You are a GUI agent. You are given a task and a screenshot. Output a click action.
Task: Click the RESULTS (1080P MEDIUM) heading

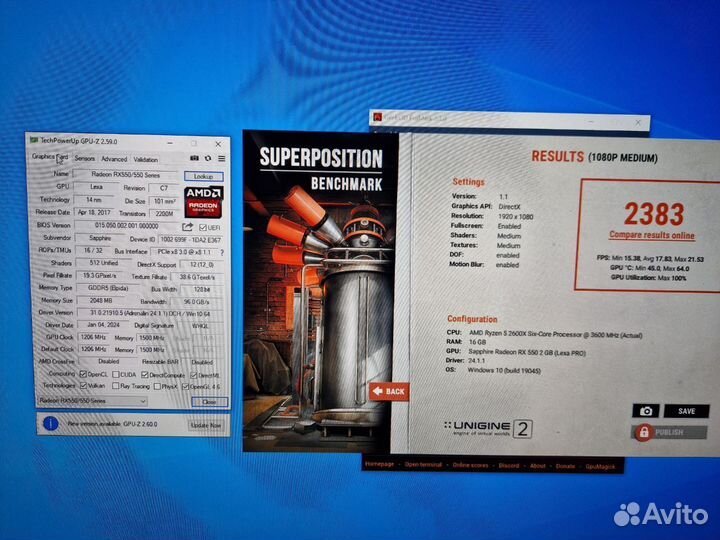pos(594,157)
